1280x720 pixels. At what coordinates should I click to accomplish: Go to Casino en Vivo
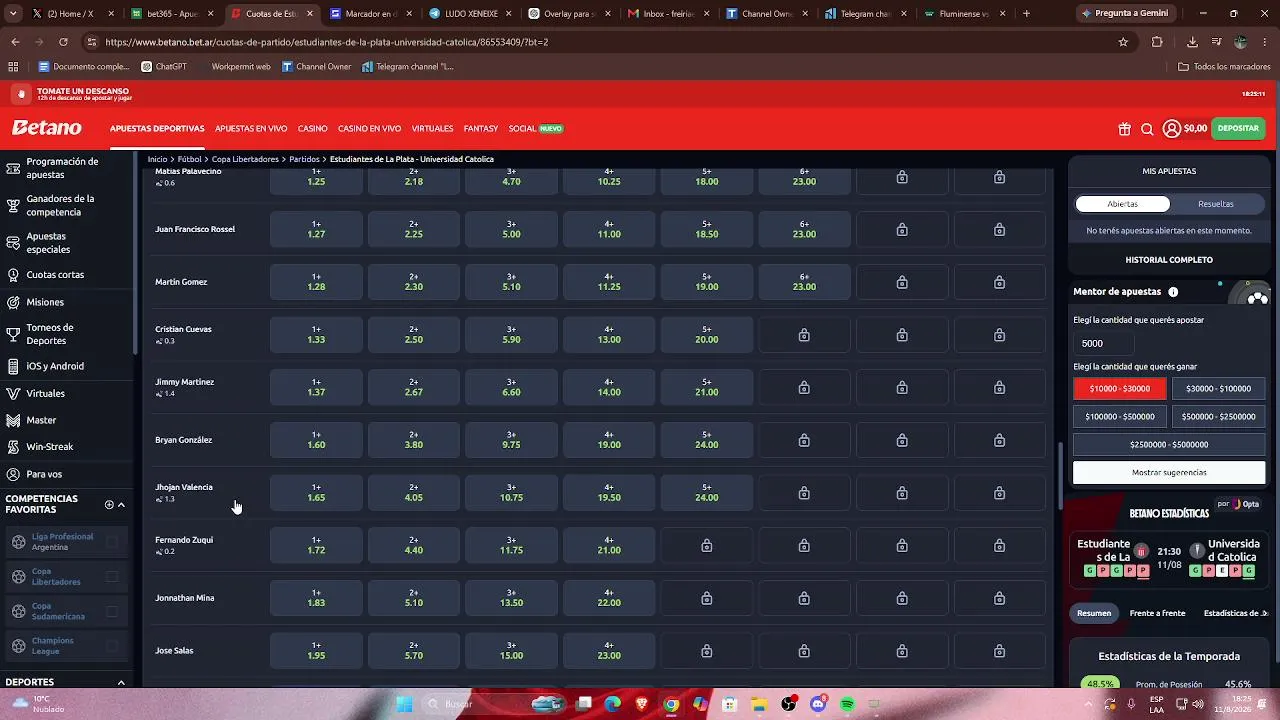(369, 129)
